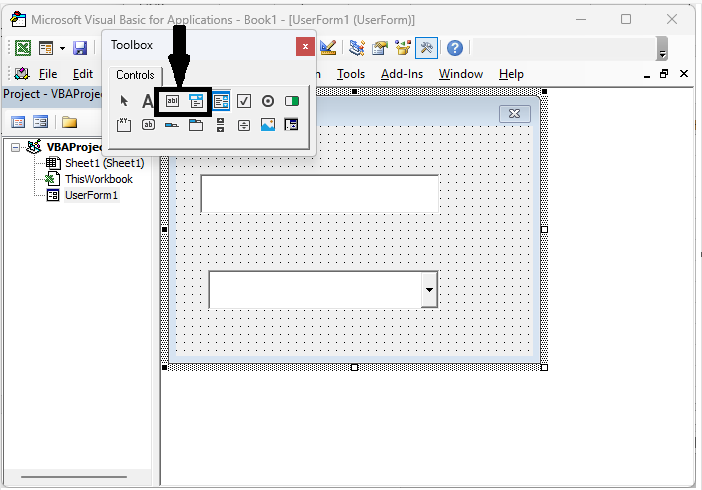This screenshot has height=490, width=702.
Task: Select the Label control in Toolbox
Action: point(147,101)
